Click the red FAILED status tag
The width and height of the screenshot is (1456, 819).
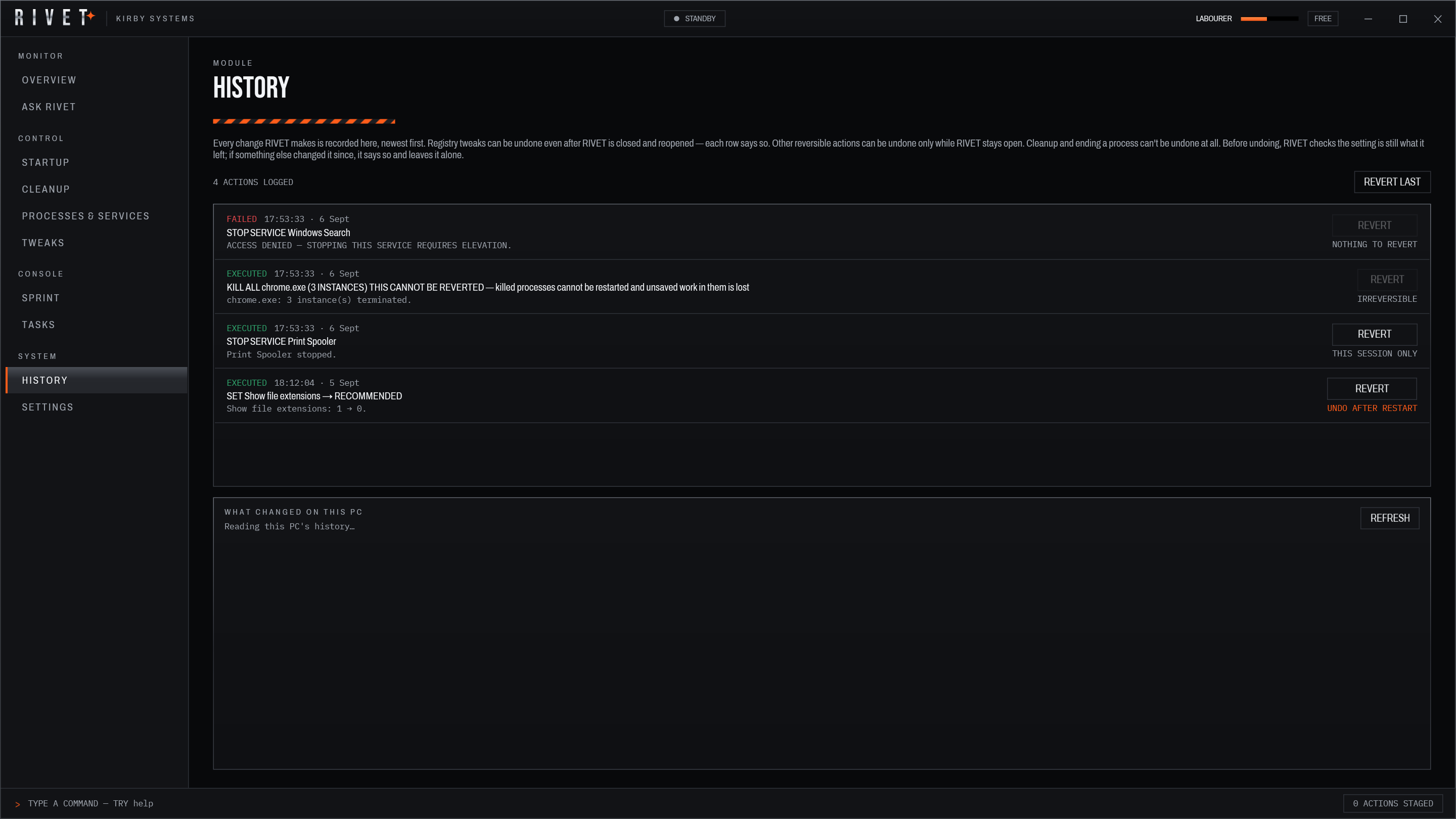pyautogui.click(x=241, y=219)
